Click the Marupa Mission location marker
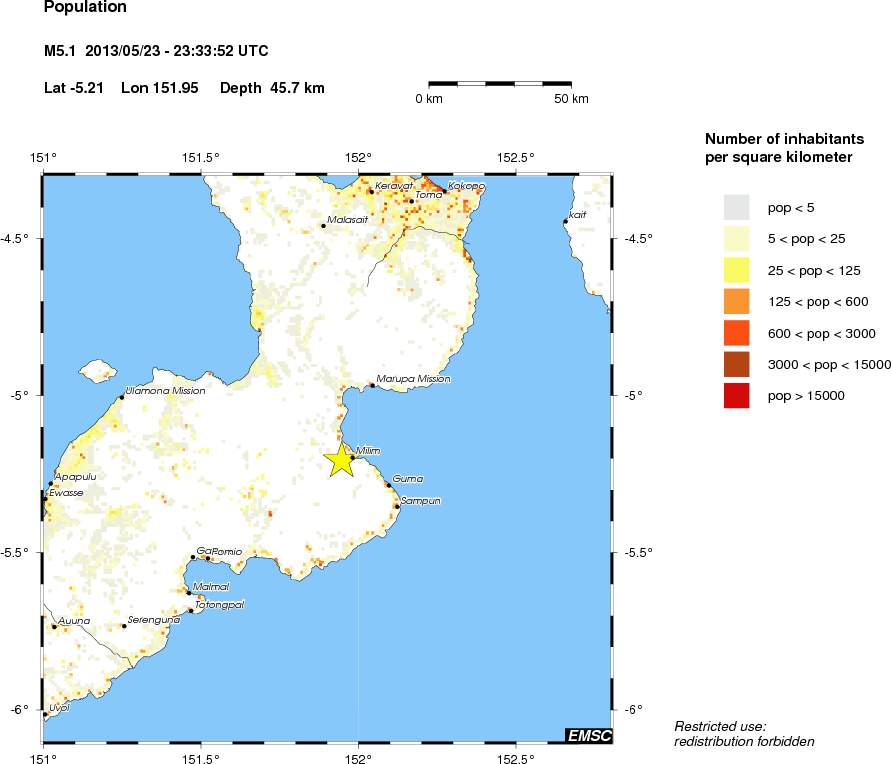891x764 pixels. [x=372, y=385]
